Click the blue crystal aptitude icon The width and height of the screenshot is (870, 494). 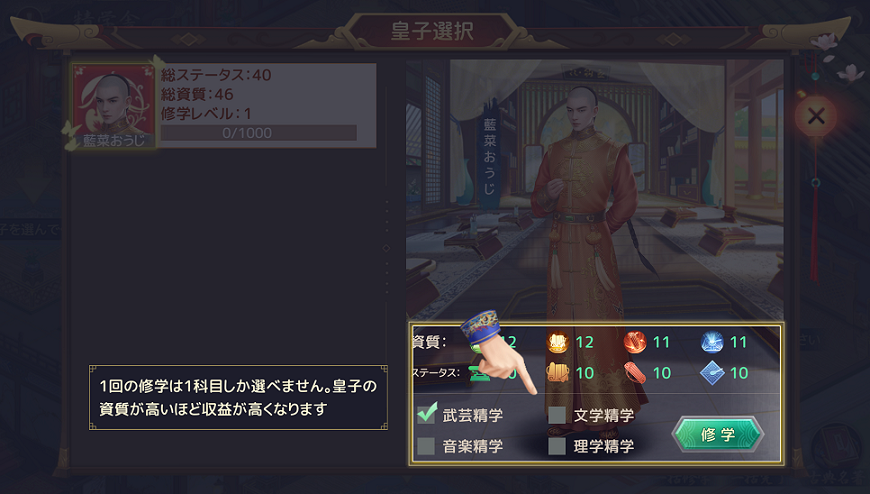pos(712,342)
